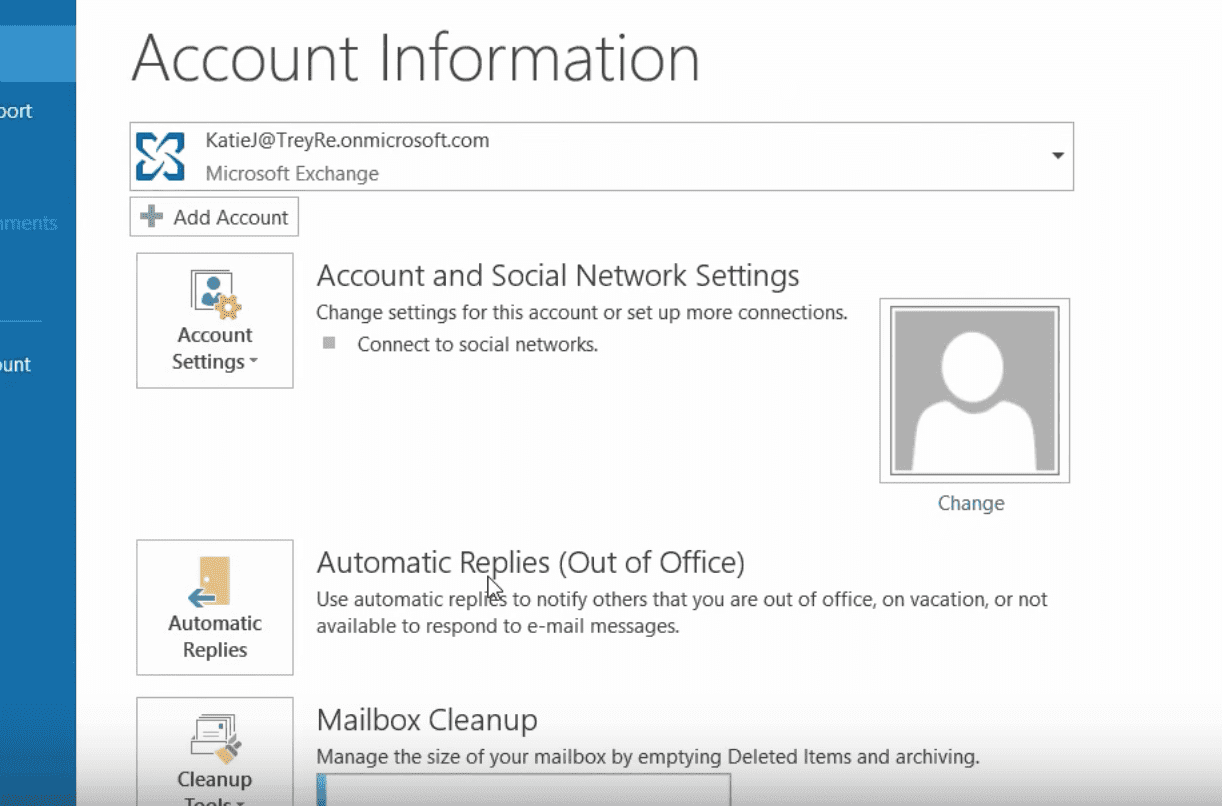
Task: Select the highlighted Info sidebar tab
Action: click(37, 54)
